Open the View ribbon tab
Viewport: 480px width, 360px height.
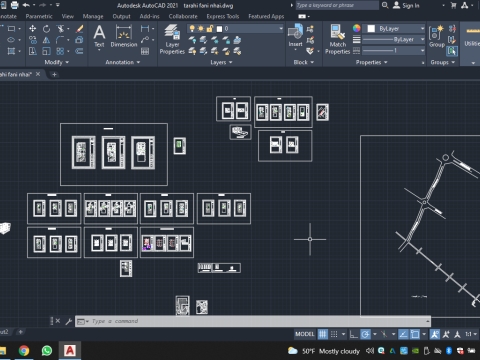68,16
